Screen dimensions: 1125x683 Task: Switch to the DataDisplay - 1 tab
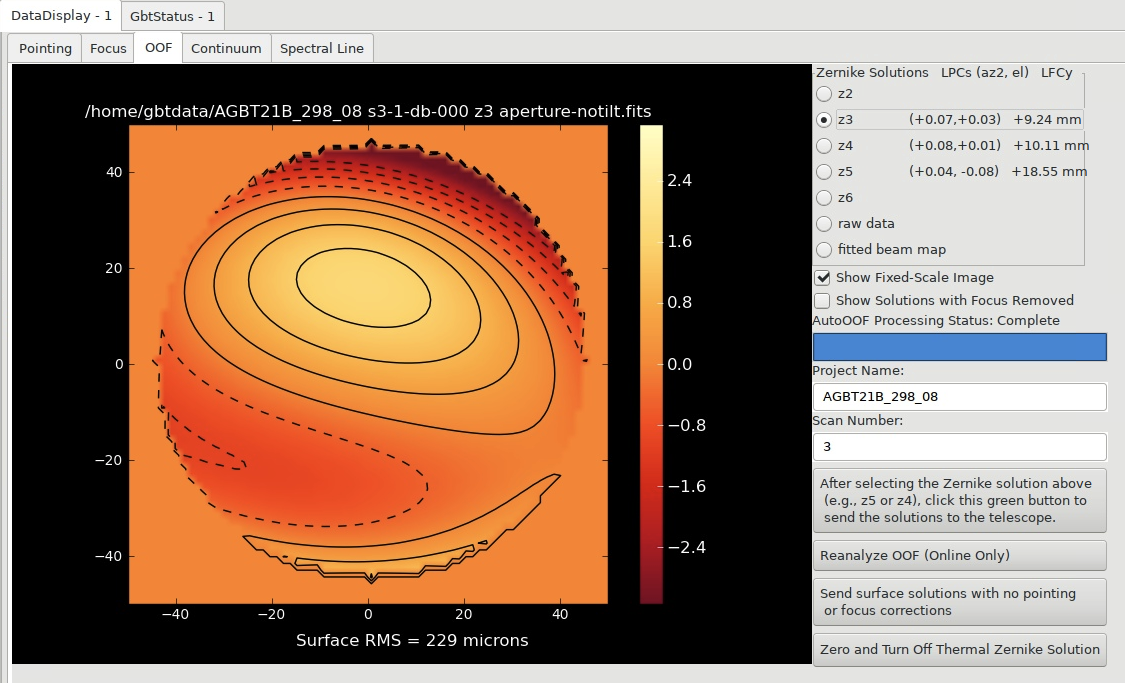point(60,15)
